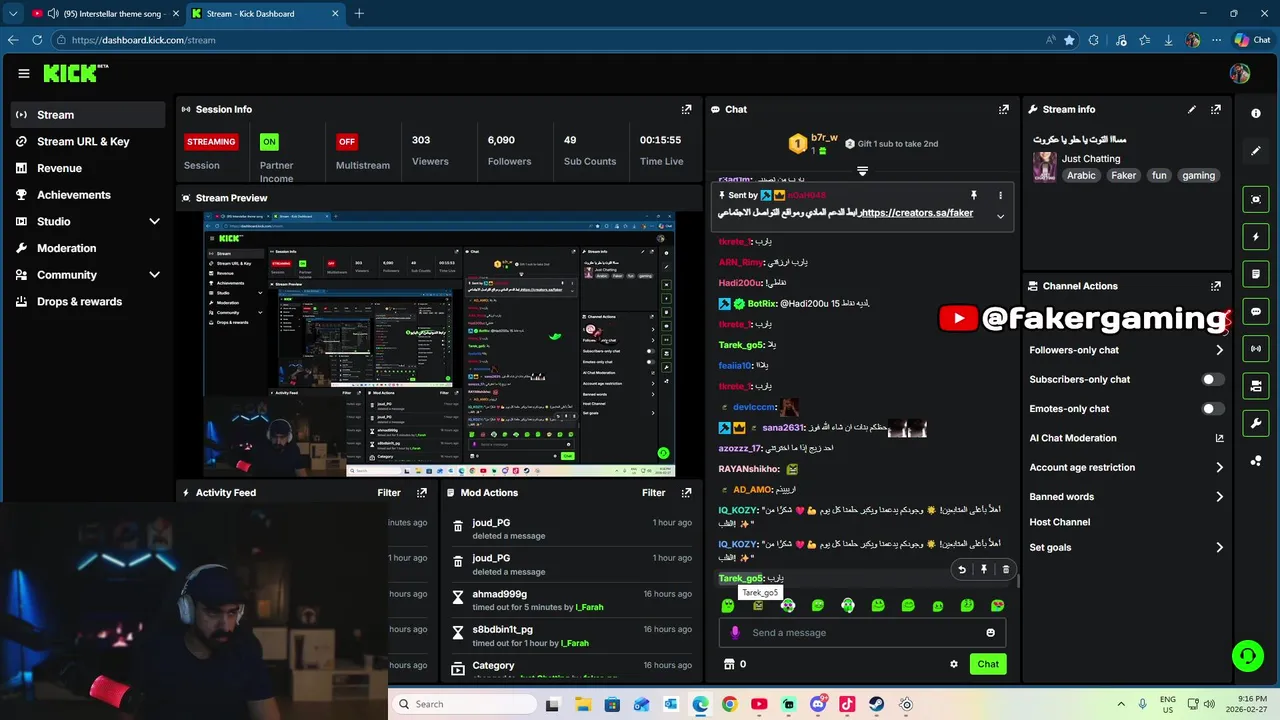This screenshot has width=1280, height=720.
Task: Open the Mod Actions Filter dropdown
Action: [653, 493]
